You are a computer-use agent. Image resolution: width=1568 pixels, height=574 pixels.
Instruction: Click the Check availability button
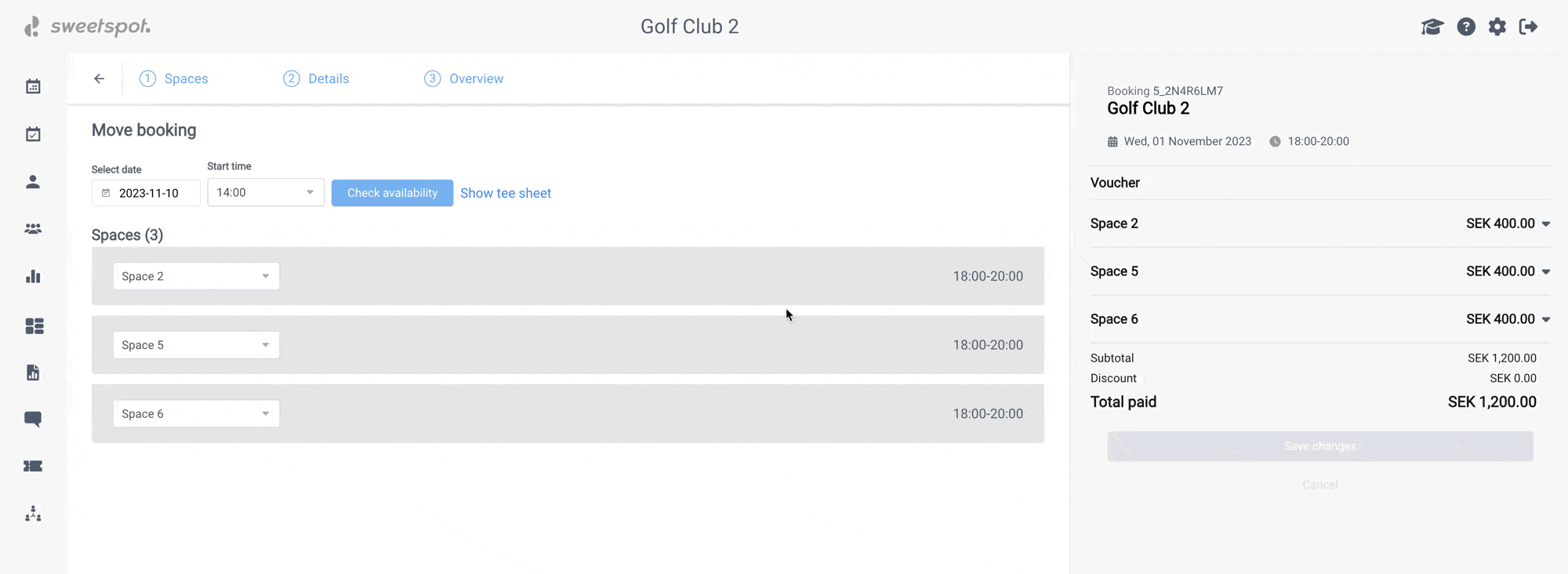(x=392, y=193)
